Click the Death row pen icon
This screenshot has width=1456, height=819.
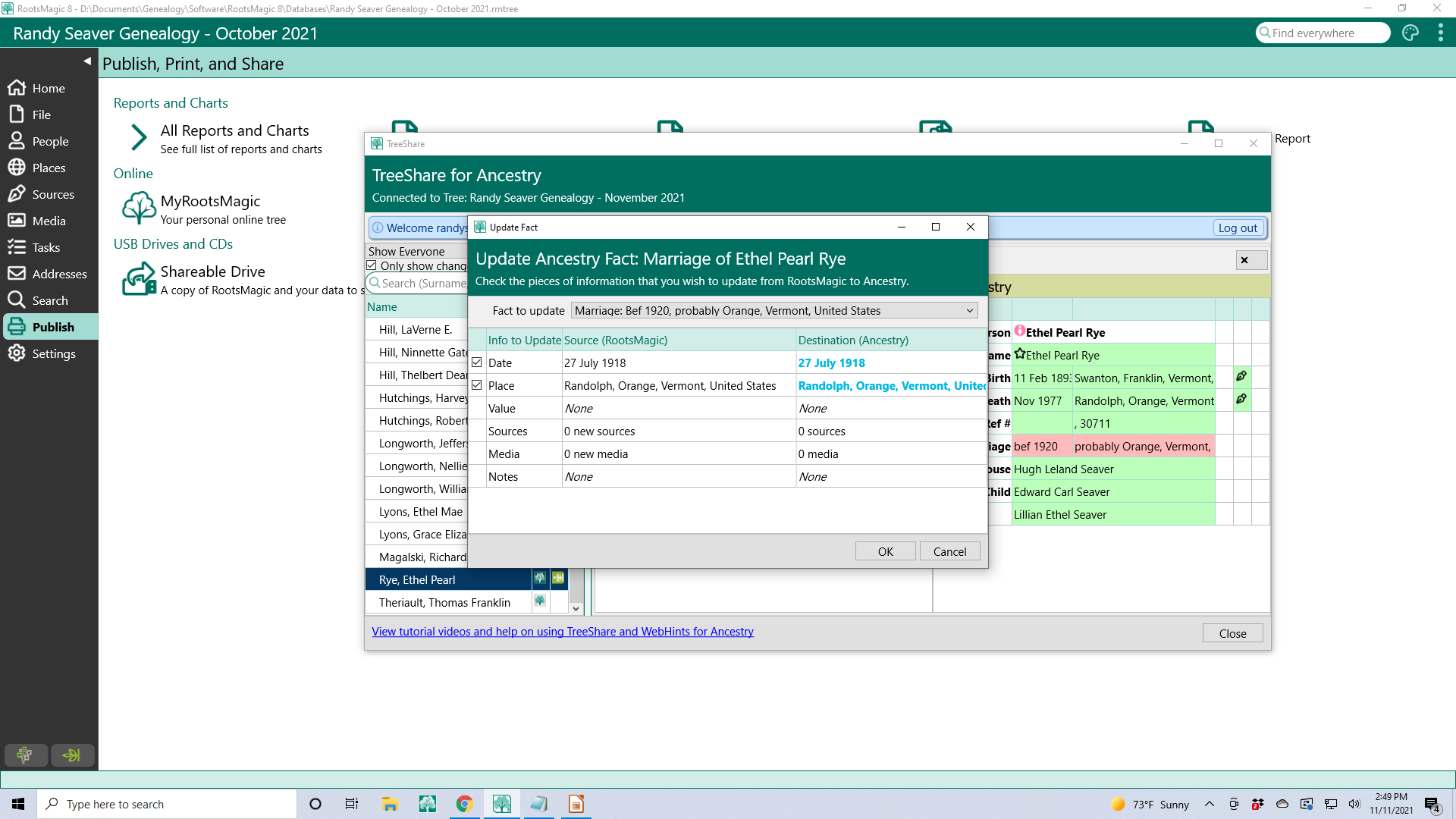pyautogui.click(x=1241, y=399)
